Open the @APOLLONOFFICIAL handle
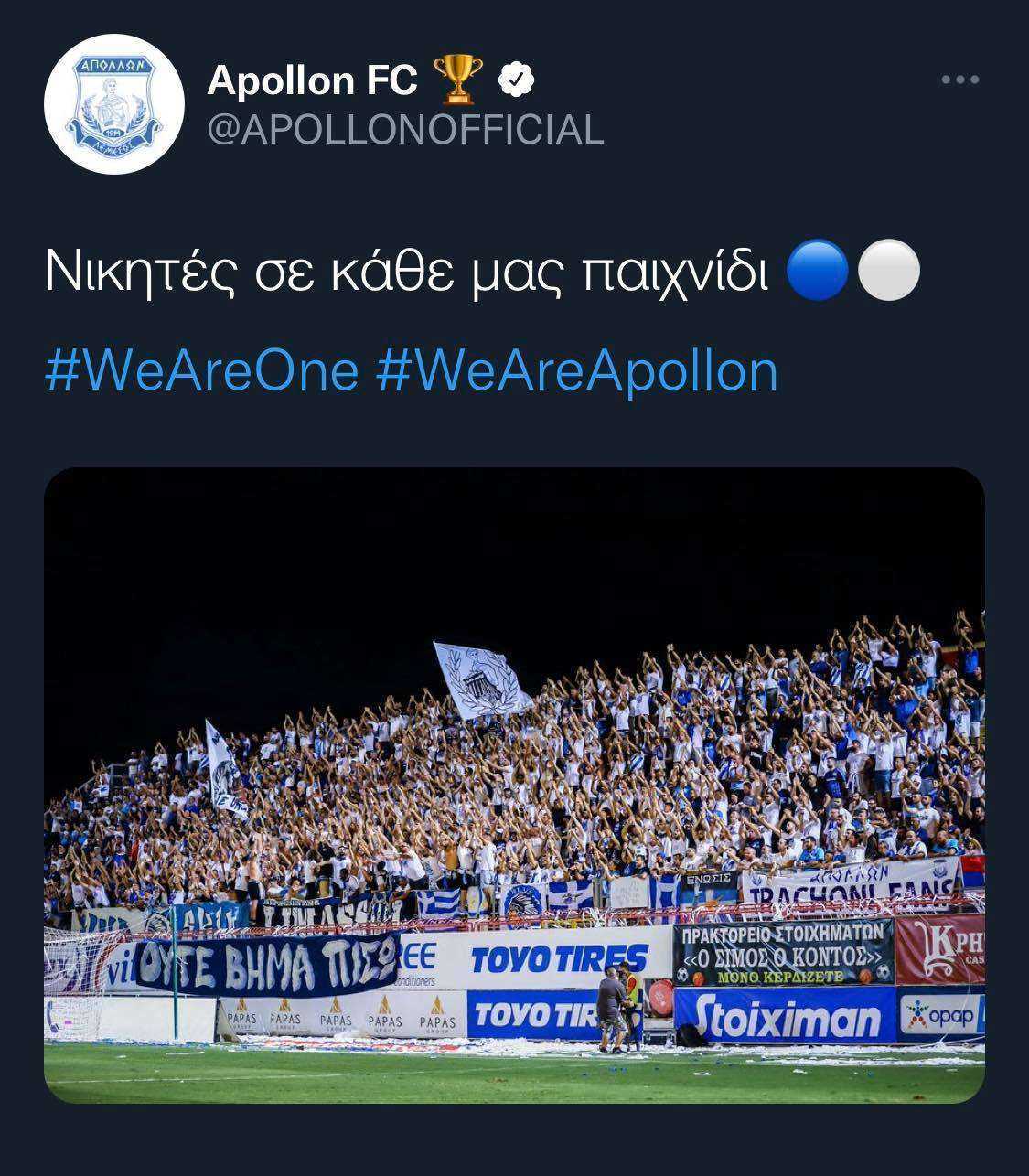Screen dimensions: 1029x1176 click(406, 130)
